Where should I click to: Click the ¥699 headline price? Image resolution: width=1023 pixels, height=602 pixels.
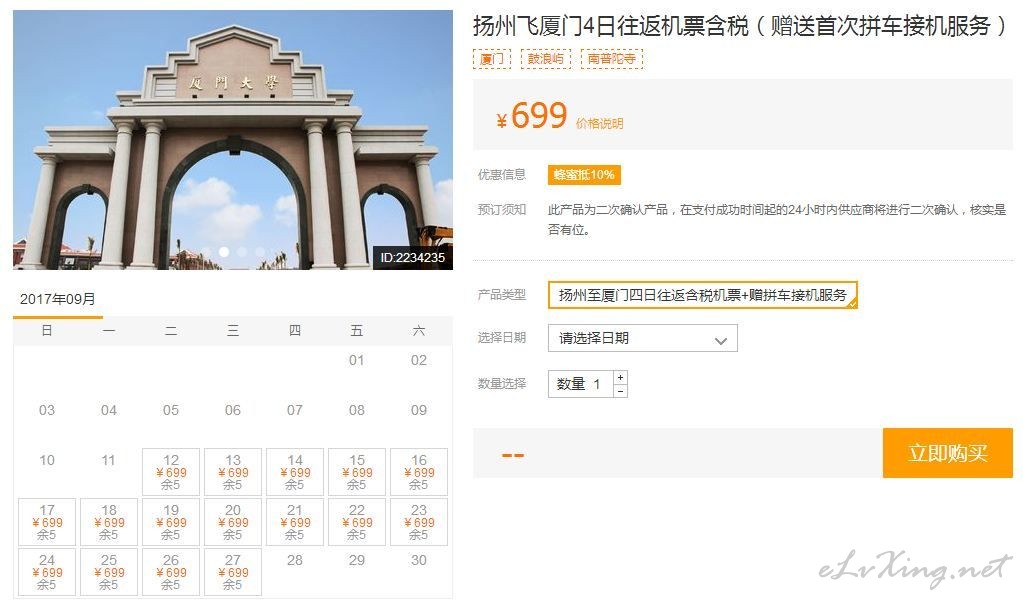pos(532,115)
